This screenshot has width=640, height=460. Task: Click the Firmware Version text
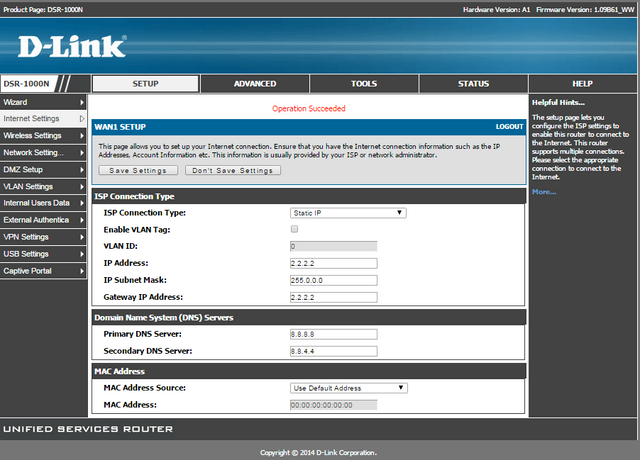pos(585,9)
